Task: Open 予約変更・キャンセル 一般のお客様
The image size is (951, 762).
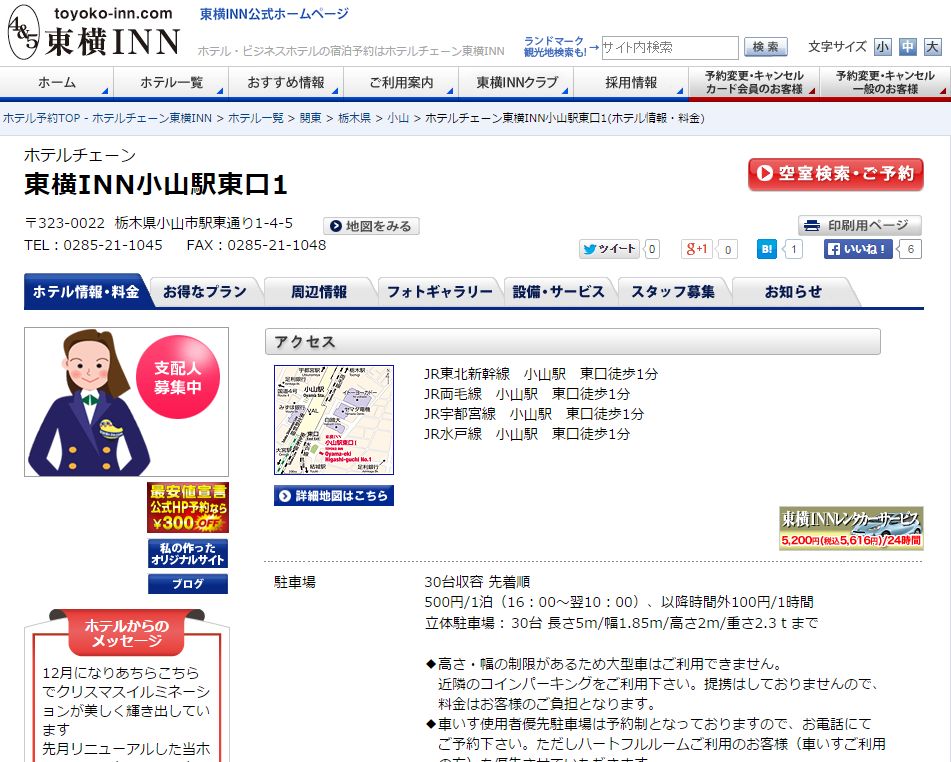Action: 885,83
